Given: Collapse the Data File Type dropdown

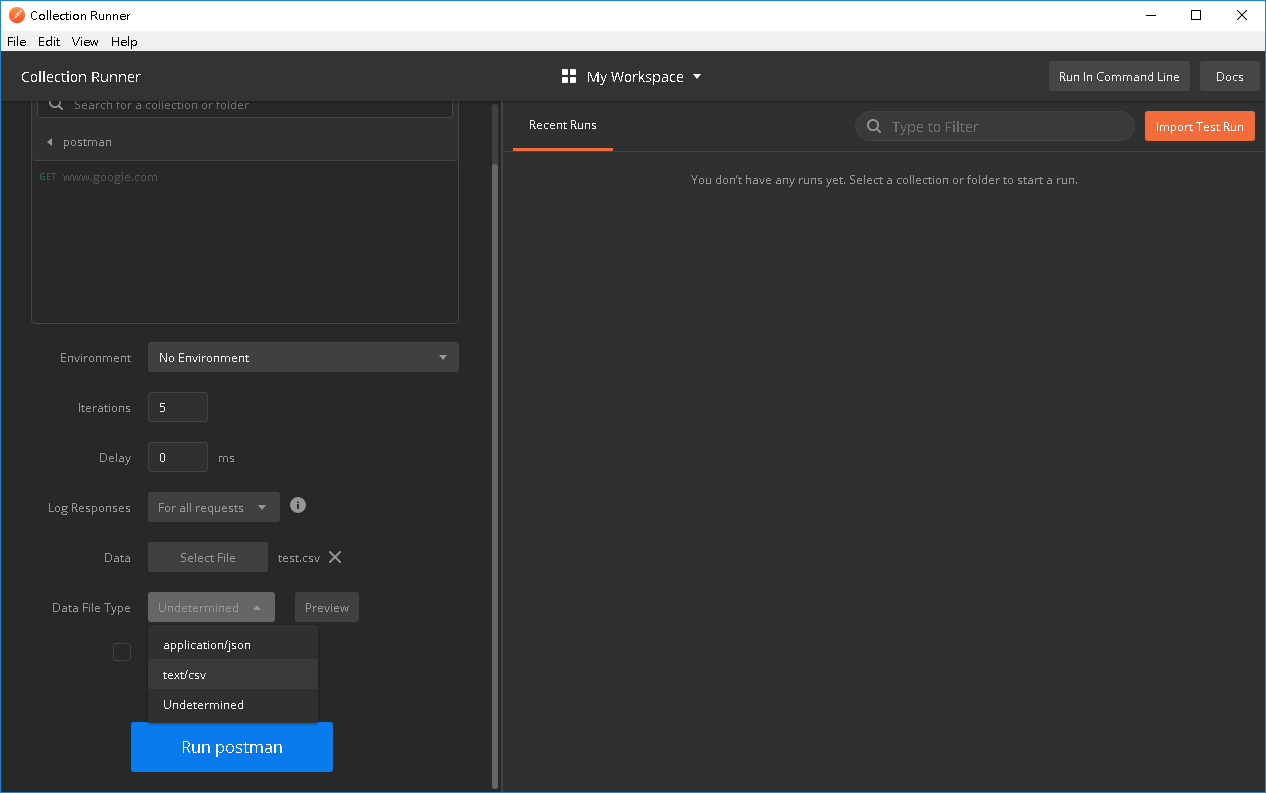Looking at the screenshot, I should coord(211,607).
